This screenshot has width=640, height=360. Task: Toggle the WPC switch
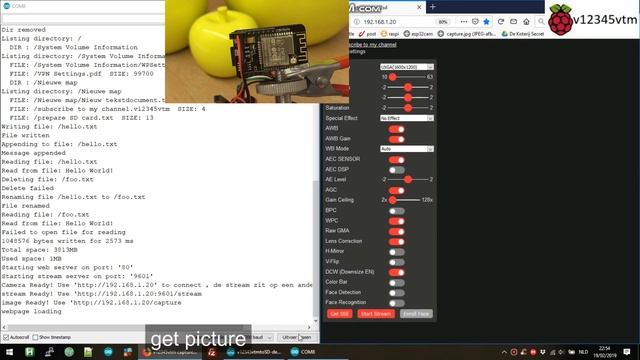coord(396,221)
